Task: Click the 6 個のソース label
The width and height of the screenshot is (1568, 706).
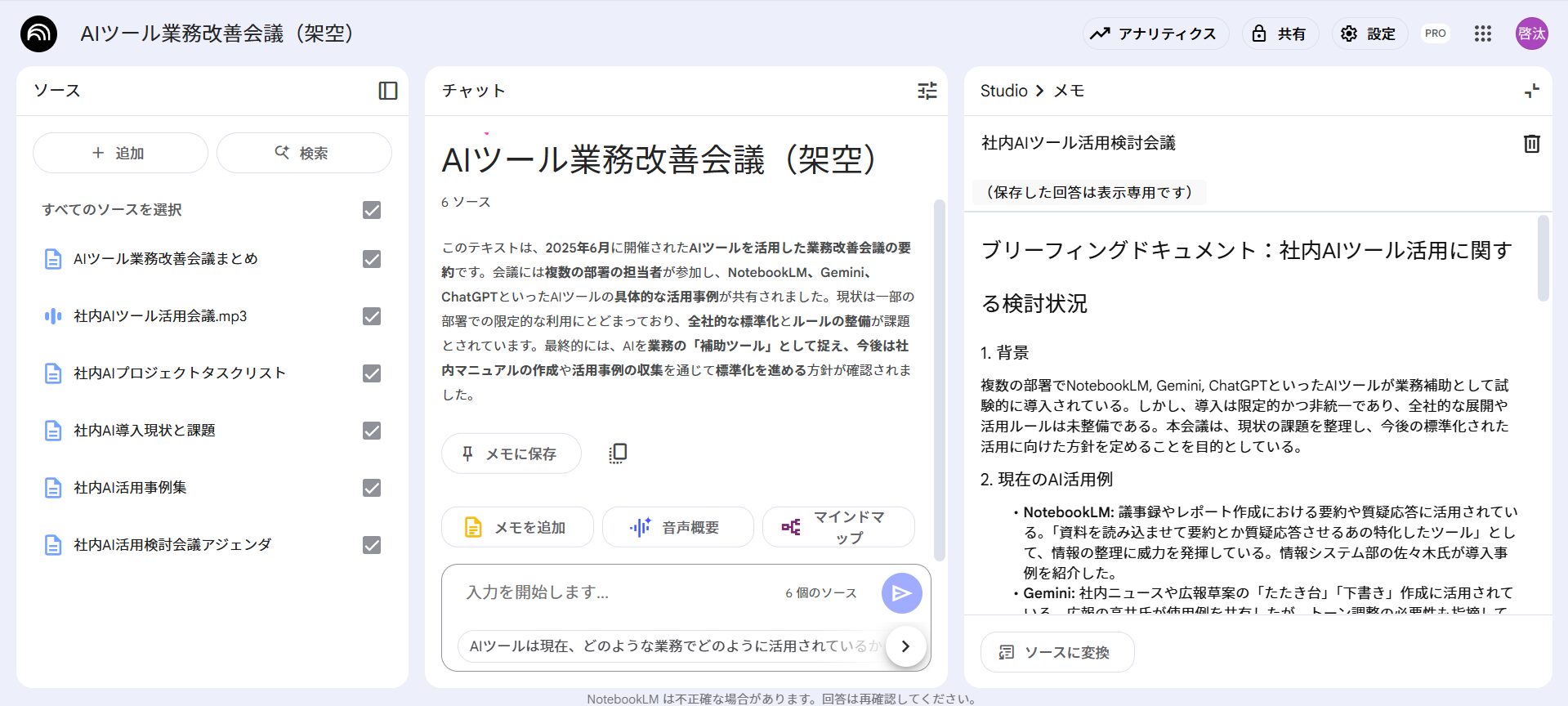Action: [821, 593]
